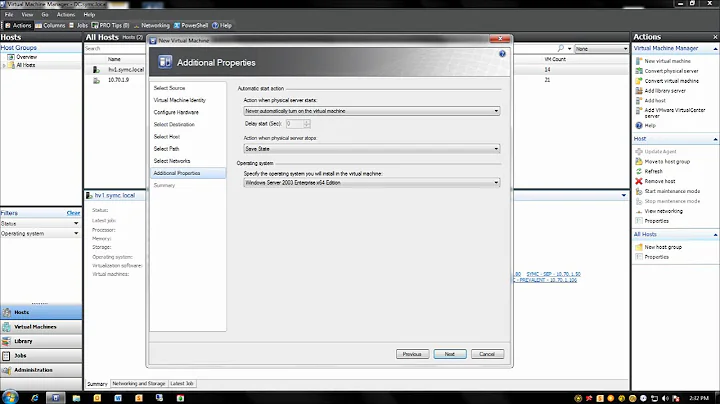Expand the All Hosts tree node
The image size is (720, 404).
coord(4,66)
